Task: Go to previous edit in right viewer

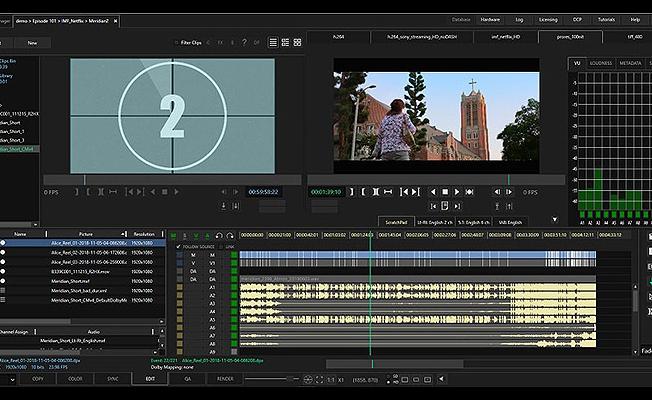Action: [x=404, y=192]
